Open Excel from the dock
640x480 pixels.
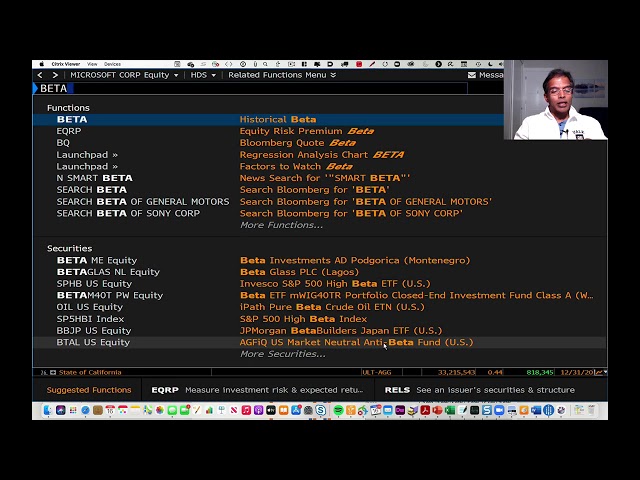tap(450, 410)
